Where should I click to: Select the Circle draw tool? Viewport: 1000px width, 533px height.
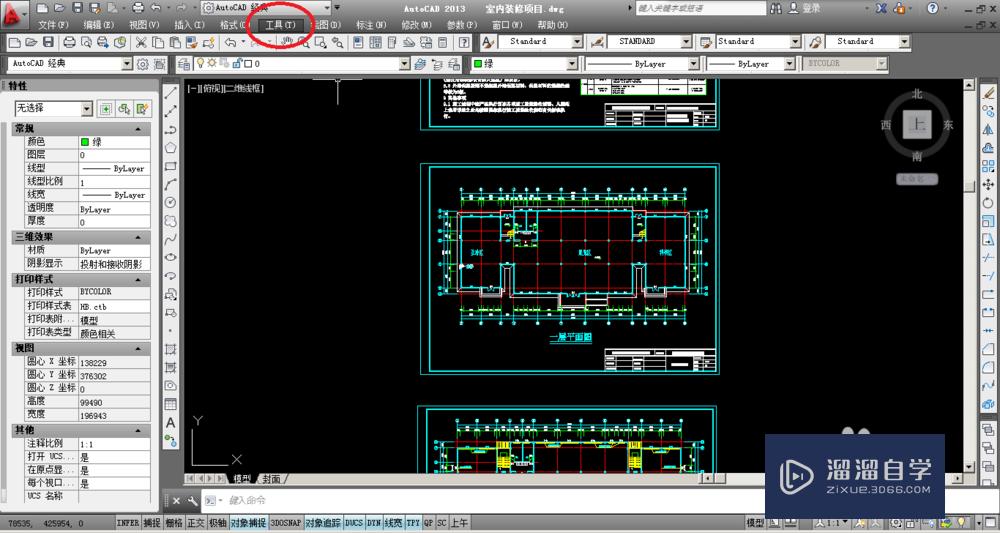(171, 202)
